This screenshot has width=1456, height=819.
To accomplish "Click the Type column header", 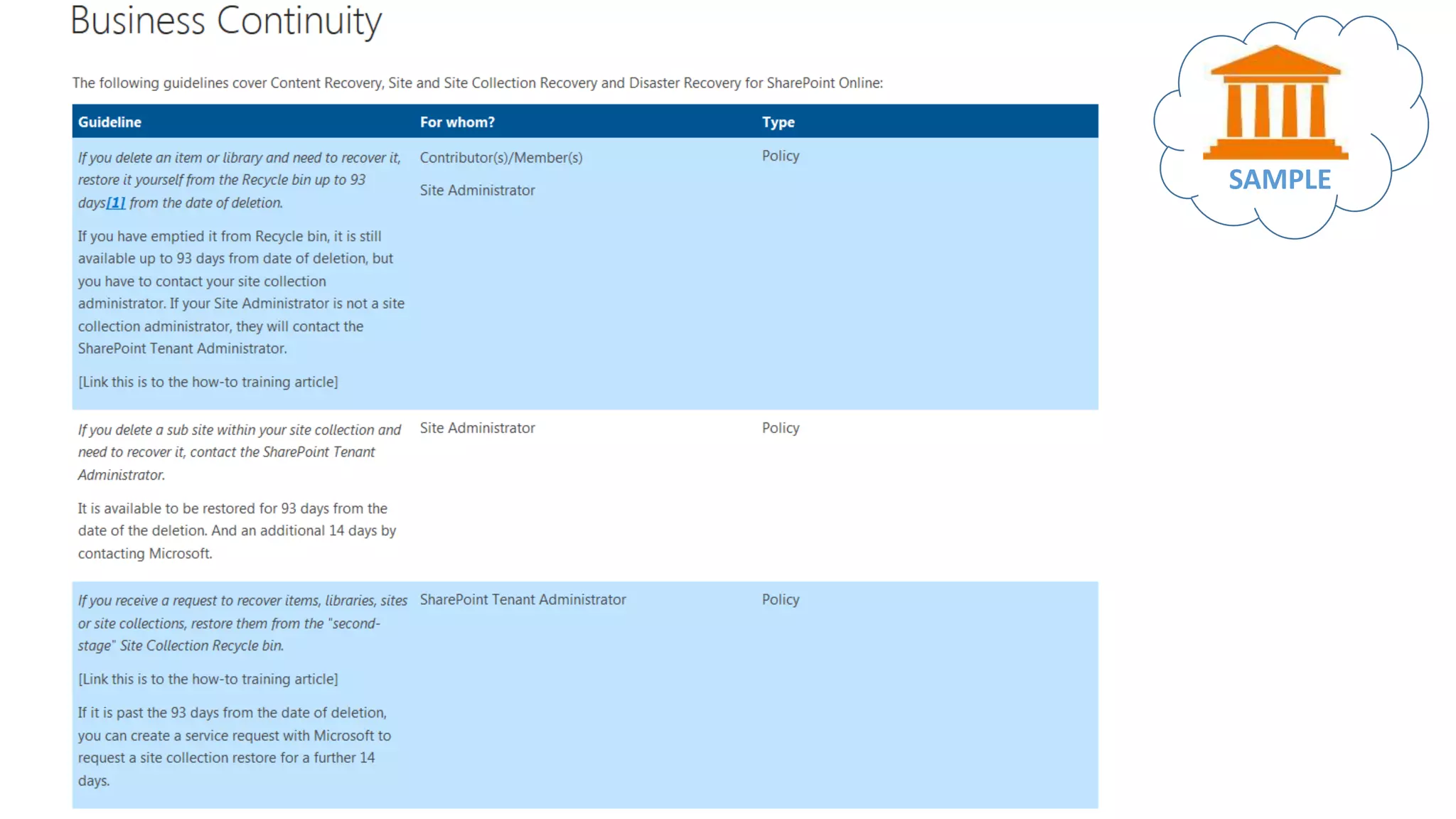I will 778,122.
